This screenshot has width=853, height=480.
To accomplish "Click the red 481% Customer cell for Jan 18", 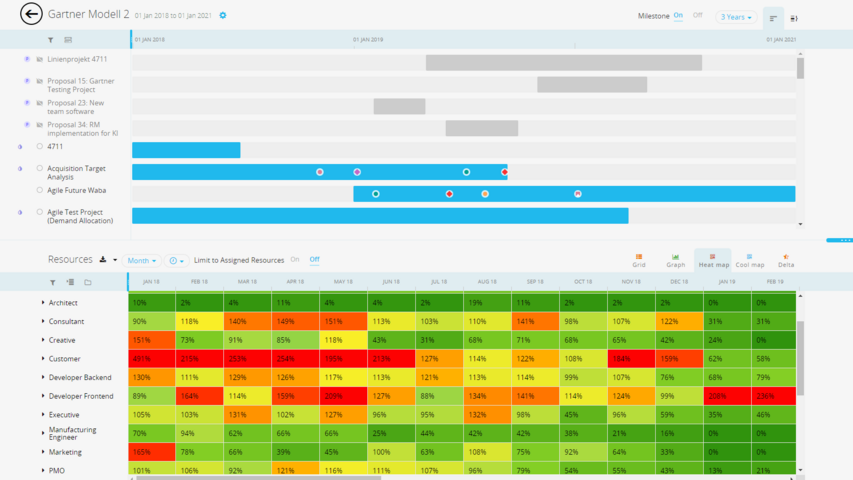I will (x=151, y=359).
